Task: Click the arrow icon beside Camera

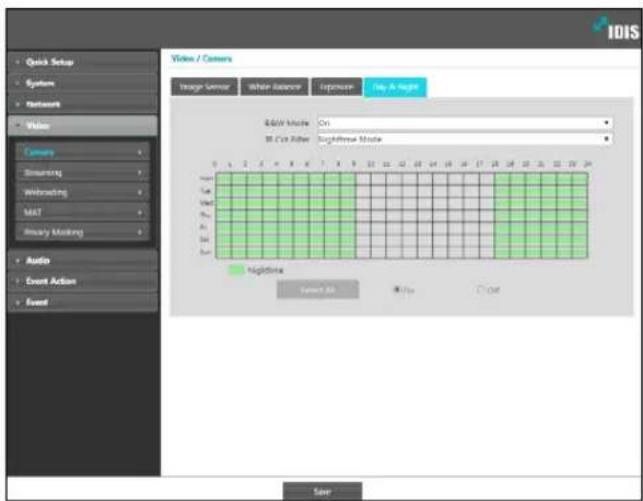Action: tap(140, 153)
